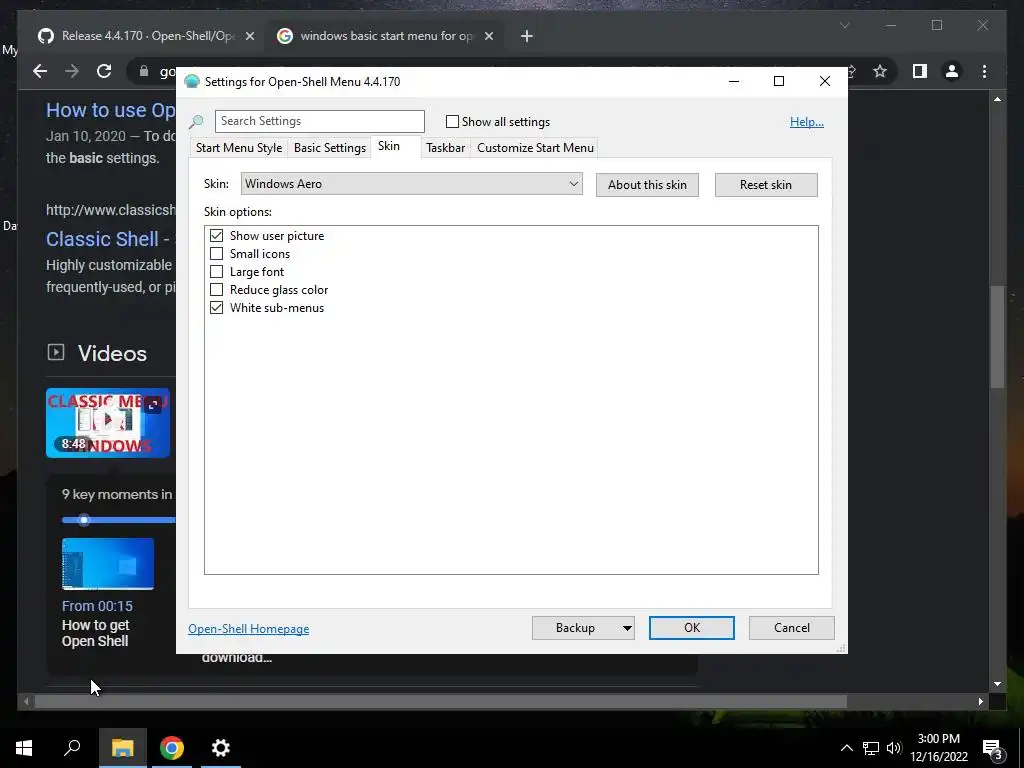Click the horizontal scrollbar in Chrome
Image resolution: width=1024 pixels, height=768 pixels.
(441, 701)
